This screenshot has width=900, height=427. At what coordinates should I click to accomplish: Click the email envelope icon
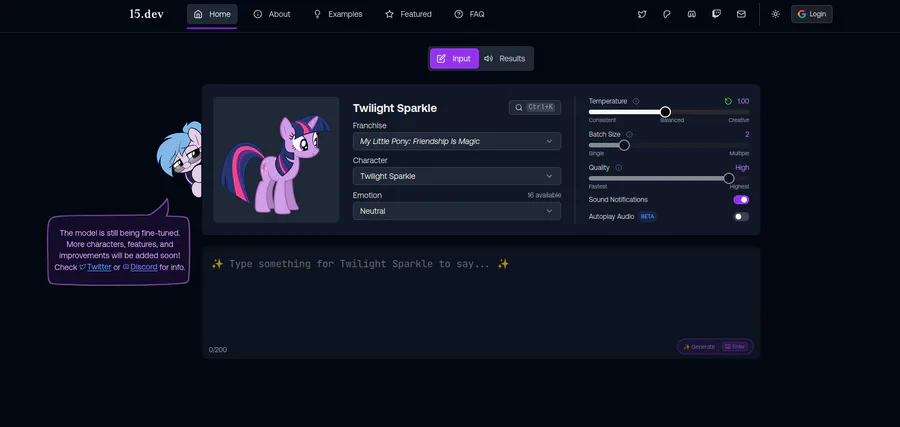pyautogui.click(x=741, y=14)
